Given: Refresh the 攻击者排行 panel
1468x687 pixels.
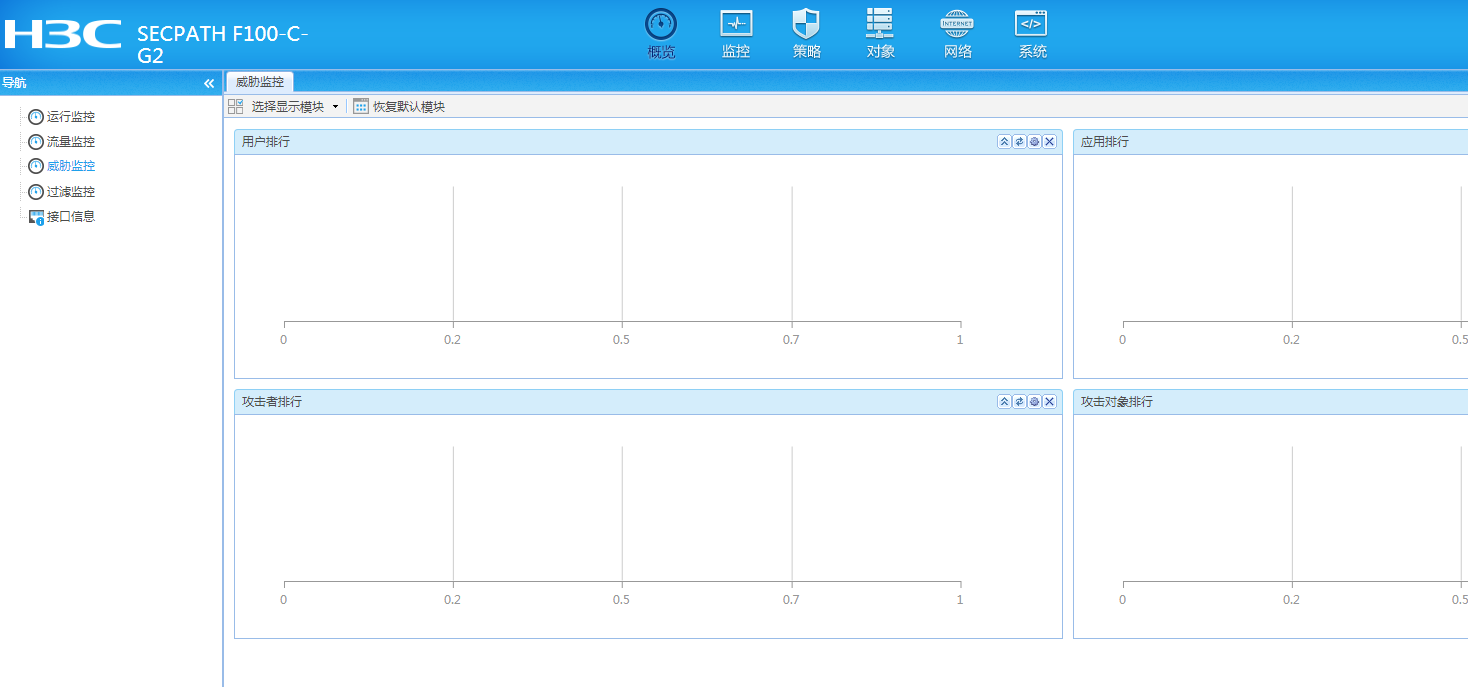Looking at the screenshot, I should click(x=1019, y=402).
